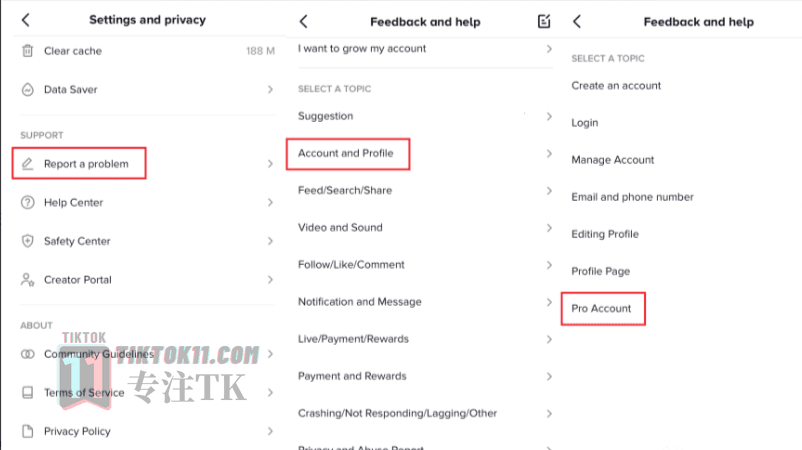Choose Pro Account topic

603,308
